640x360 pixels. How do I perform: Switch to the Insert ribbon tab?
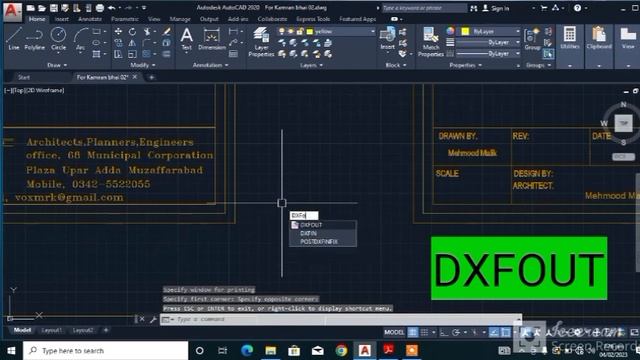tap(62, 19)
